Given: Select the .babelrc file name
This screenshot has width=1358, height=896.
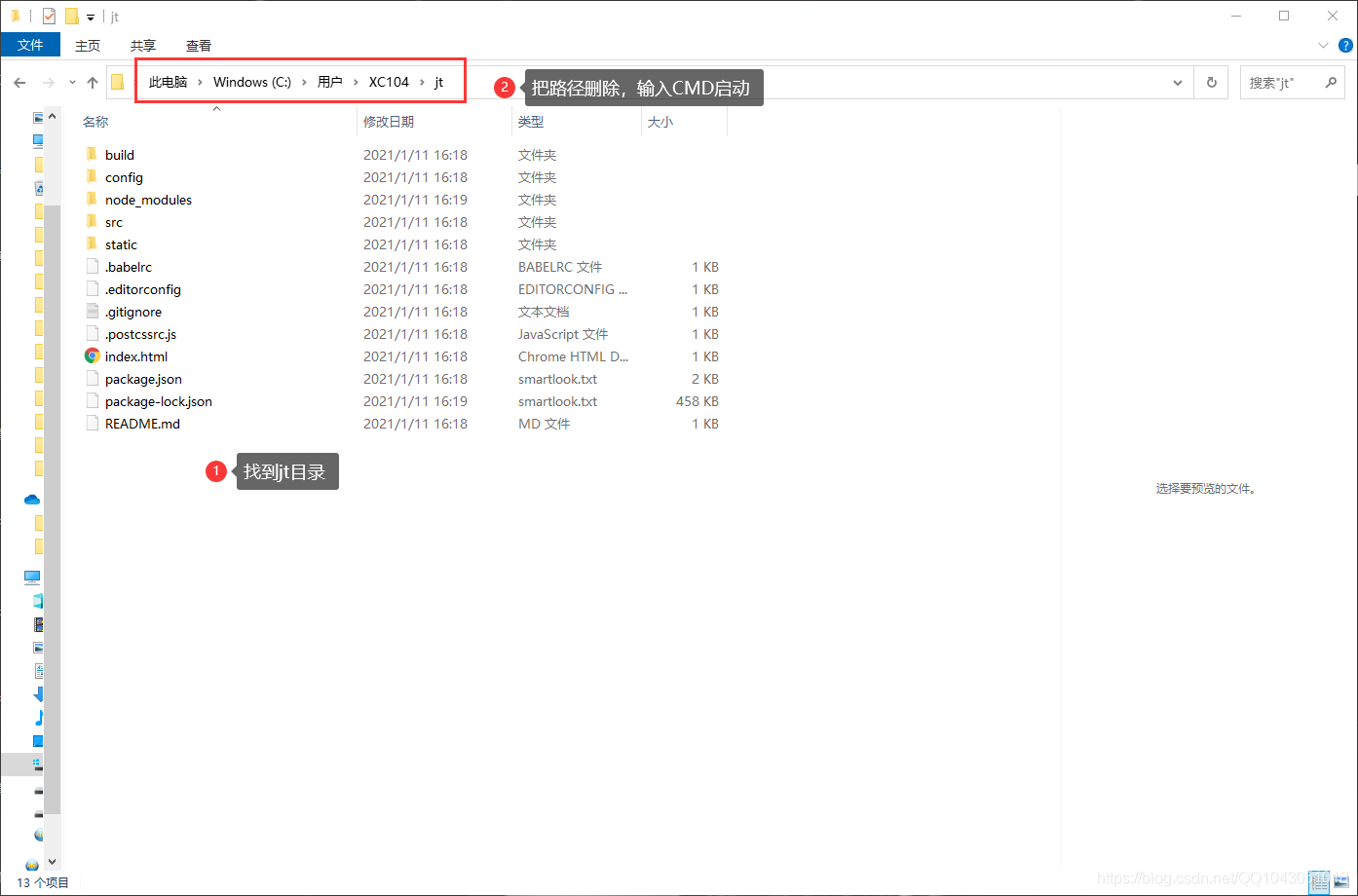Looking at the screenshot, I should coord(129,267).
